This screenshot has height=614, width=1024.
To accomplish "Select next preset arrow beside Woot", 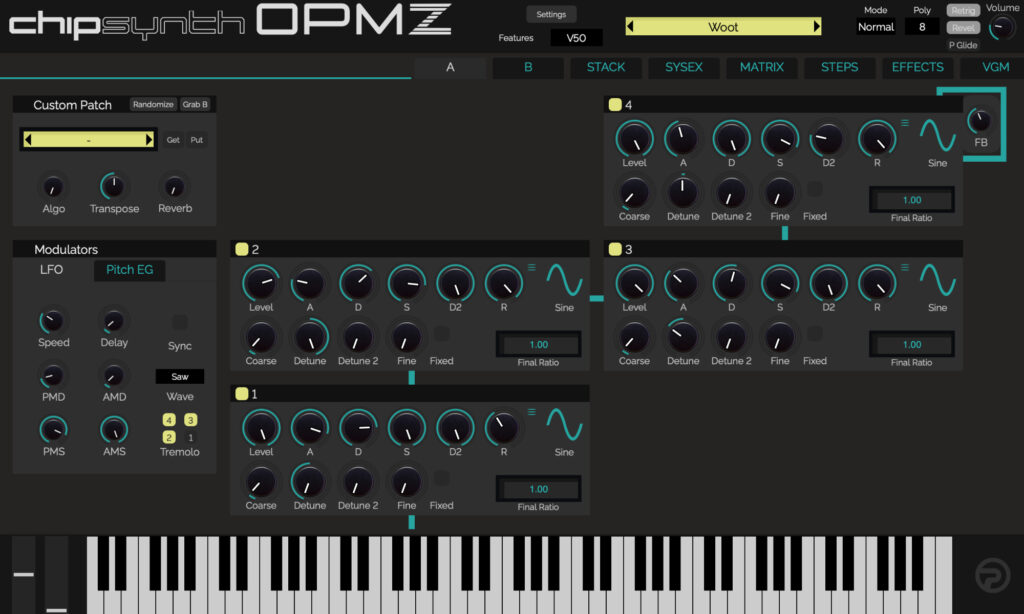I will click(816, 27).
